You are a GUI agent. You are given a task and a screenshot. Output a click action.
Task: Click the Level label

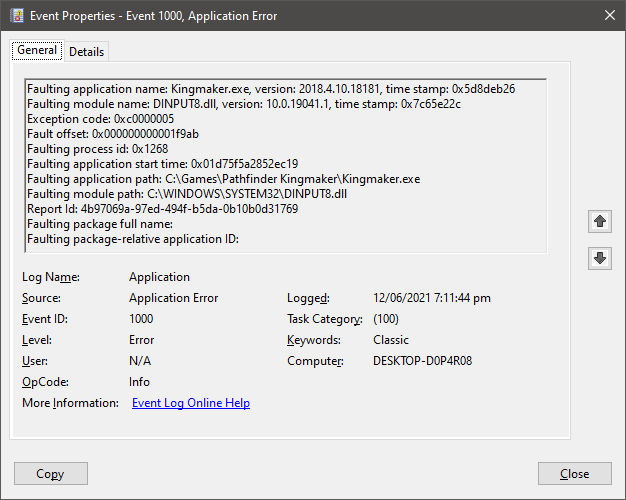pos(37,340)
